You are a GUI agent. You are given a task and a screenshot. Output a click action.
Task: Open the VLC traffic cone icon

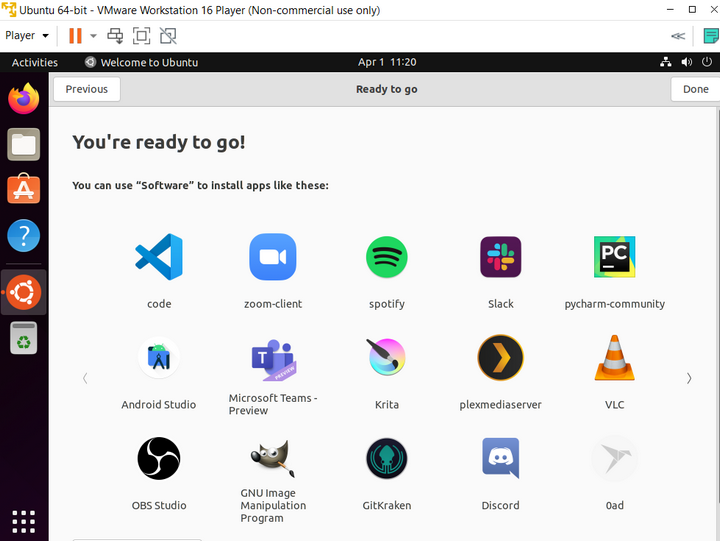click(614, 357)
